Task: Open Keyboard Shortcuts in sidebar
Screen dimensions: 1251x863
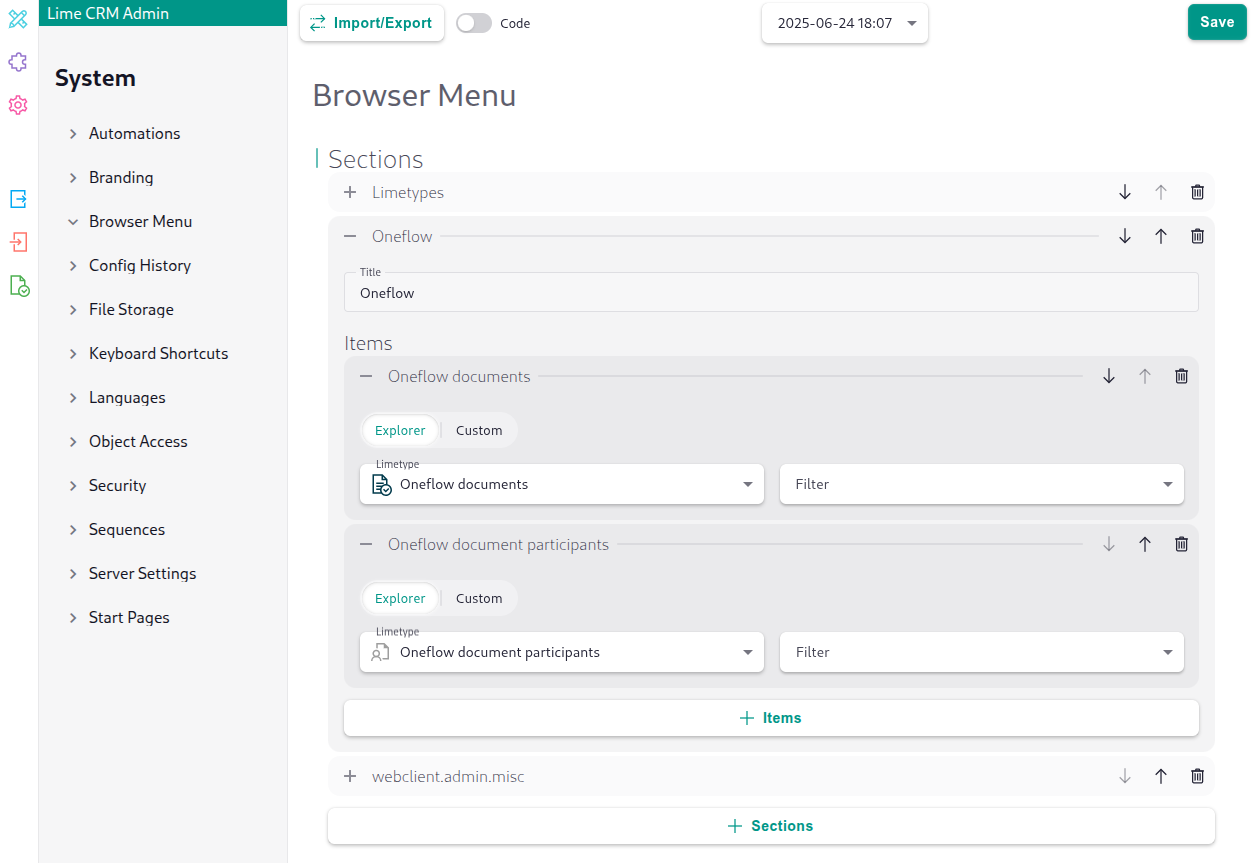Action: 158,353
